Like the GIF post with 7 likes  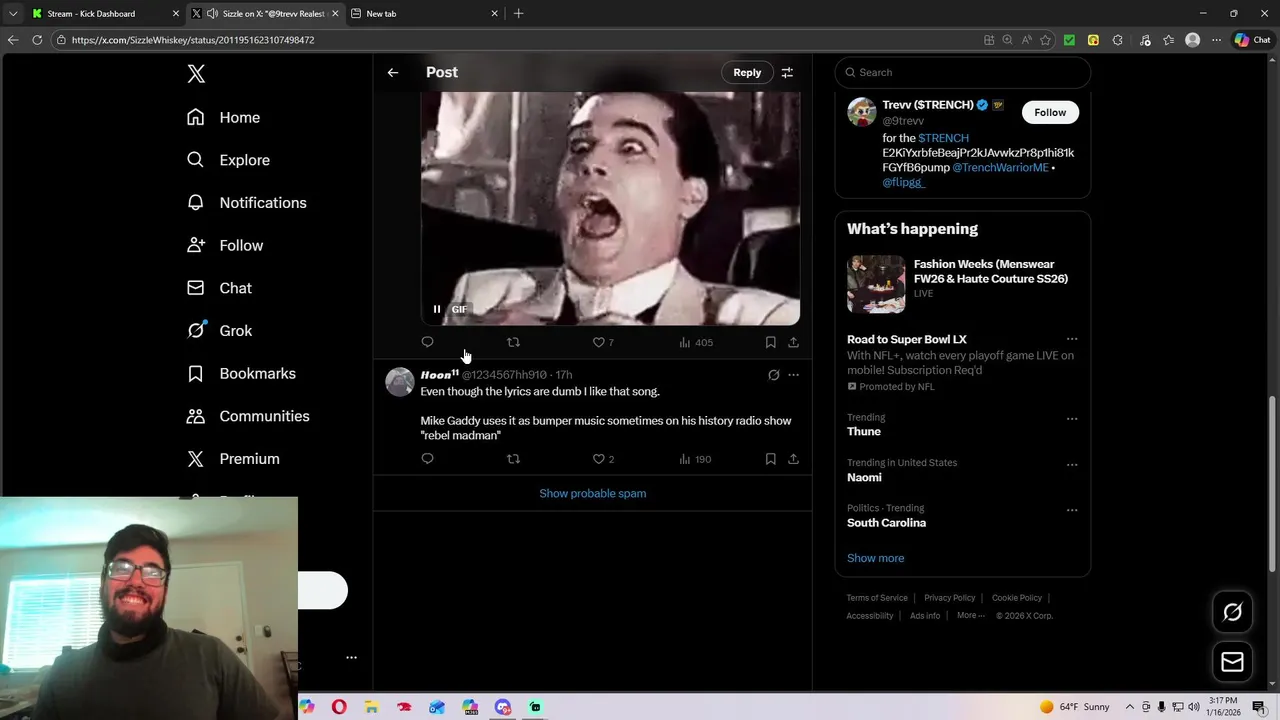pos(603,342)
